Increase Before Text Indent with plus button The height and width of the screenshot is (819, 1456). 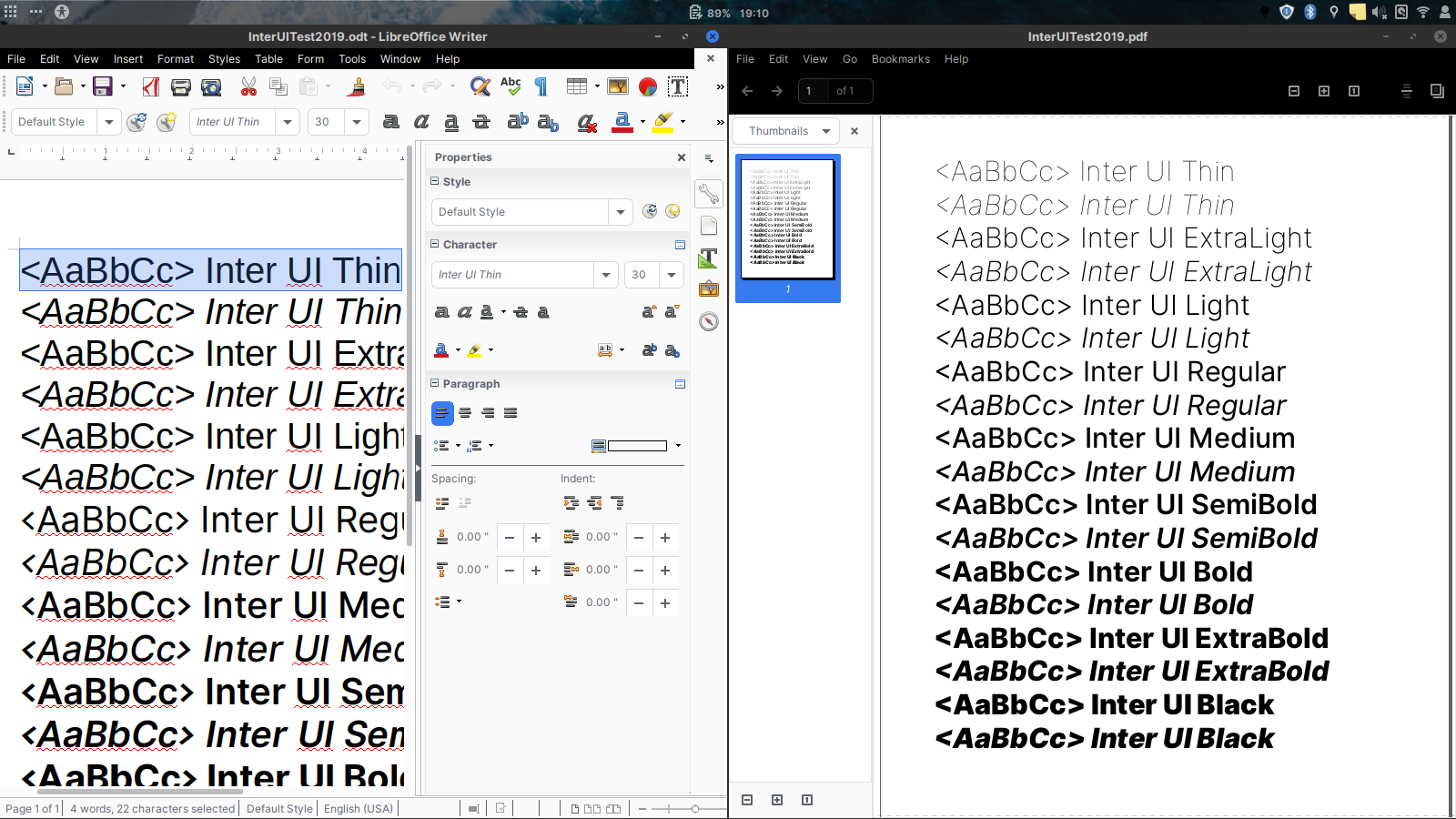(x=665, y=538)
